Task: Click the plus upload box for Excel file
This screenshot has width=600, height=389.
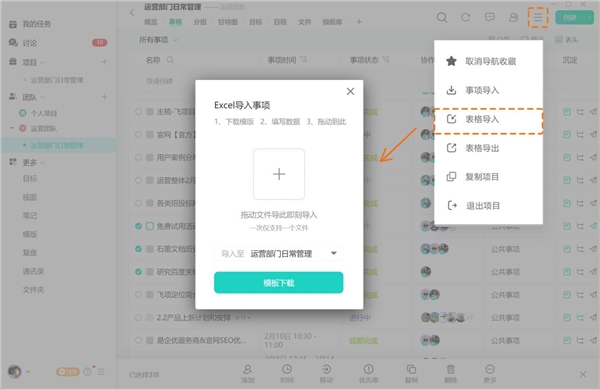Action: 279,174
